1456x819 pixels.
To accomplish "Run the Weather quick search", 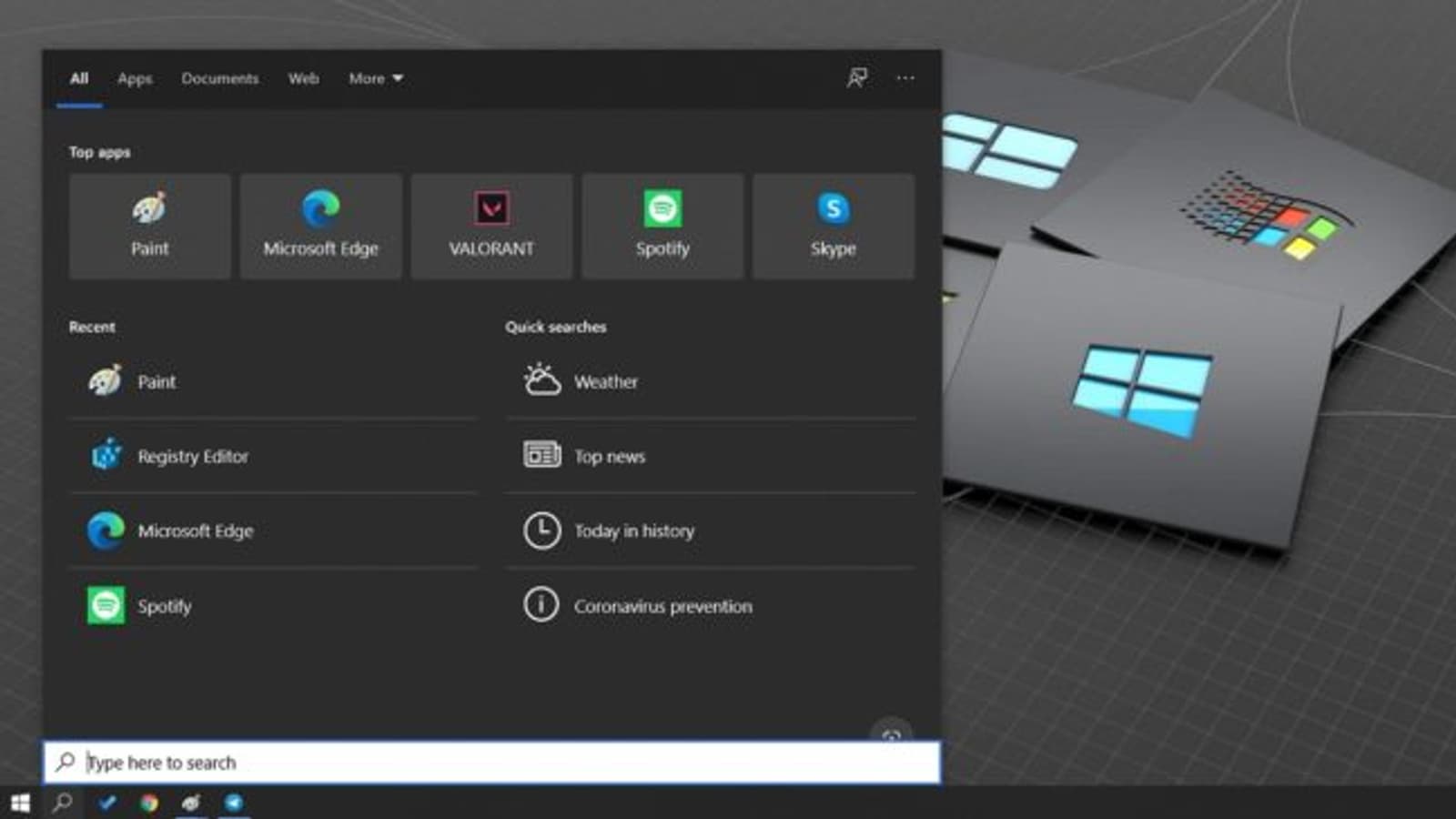I will point(711,381).
